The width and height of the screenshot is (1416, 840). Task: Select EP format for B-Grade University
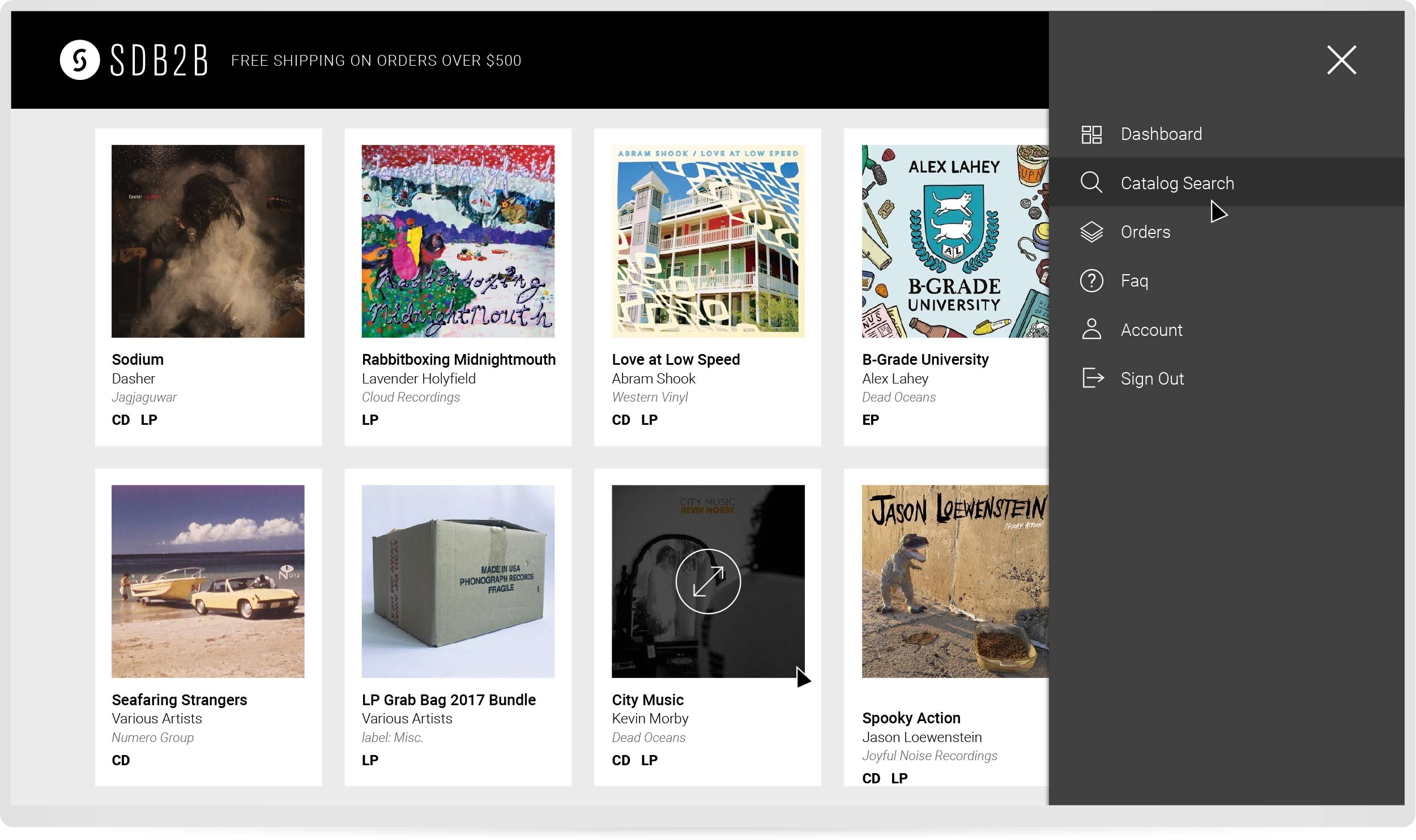pyautogui.click(x=871, y=420)
